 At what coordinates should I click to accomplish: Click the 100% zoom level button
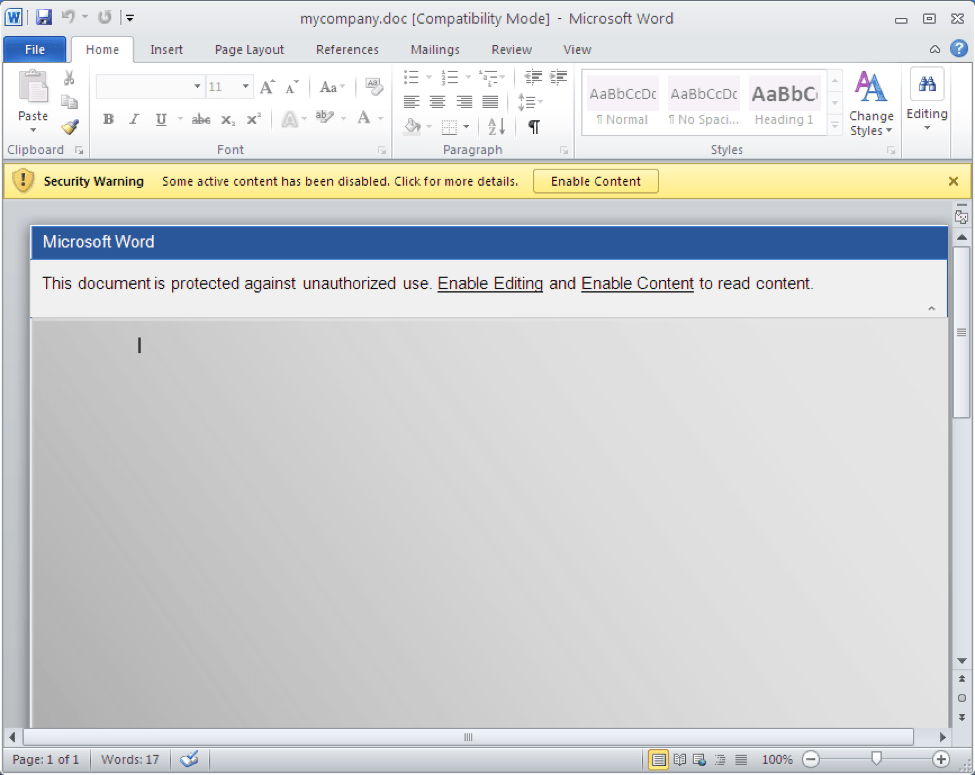(x=777, y=759)
